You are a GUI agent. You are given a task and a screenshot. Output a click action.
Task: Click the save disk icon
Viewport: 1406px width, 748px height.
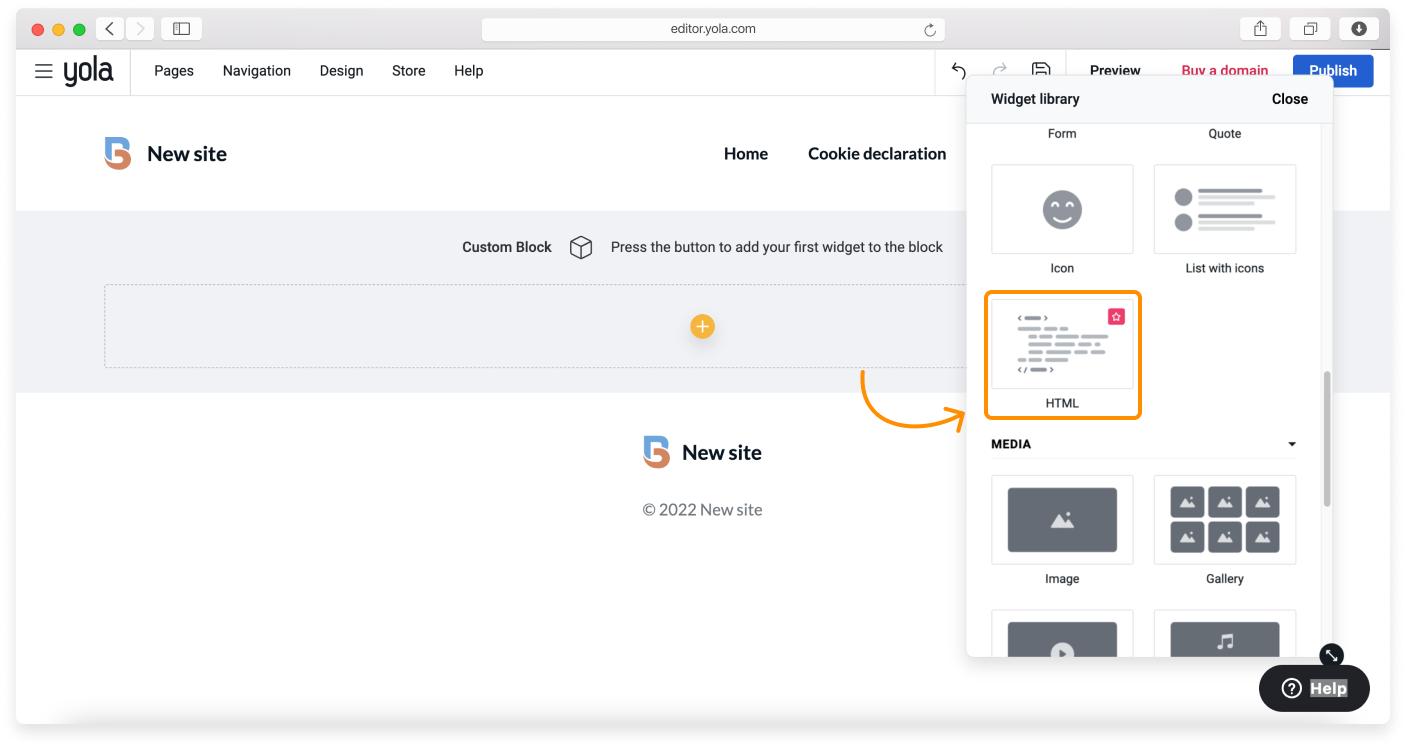click(x=1041, y=69)
